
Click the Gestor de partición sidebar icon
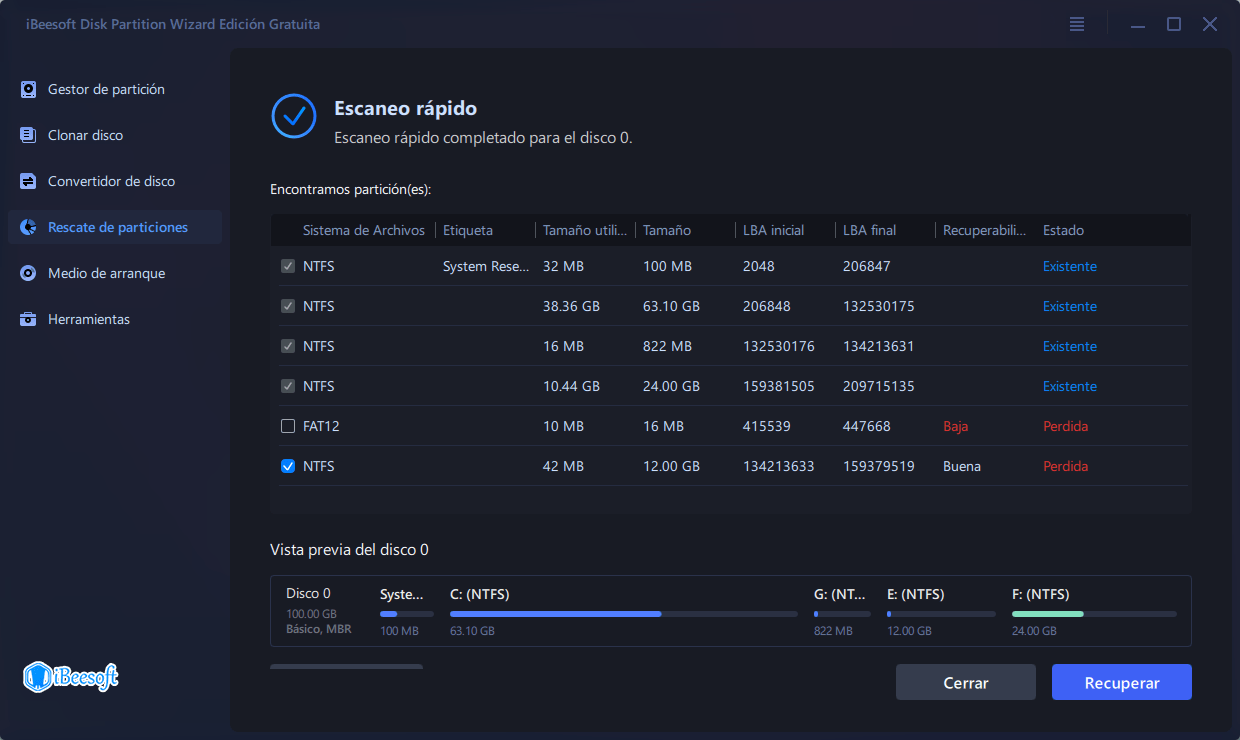(x=29, y=90)
